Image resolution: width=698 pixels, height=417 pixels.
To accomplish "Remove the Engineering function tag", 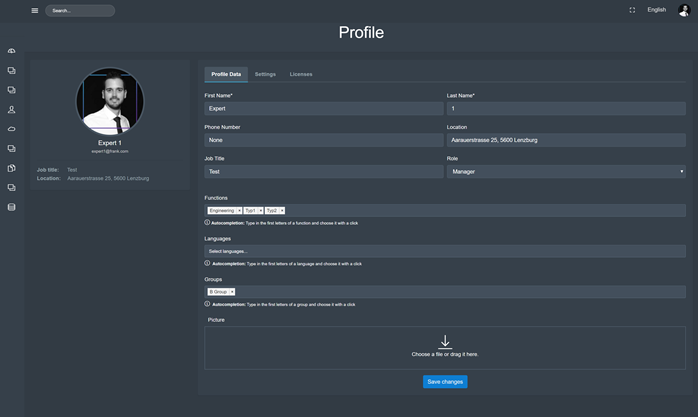I will (x=239, y=211).
